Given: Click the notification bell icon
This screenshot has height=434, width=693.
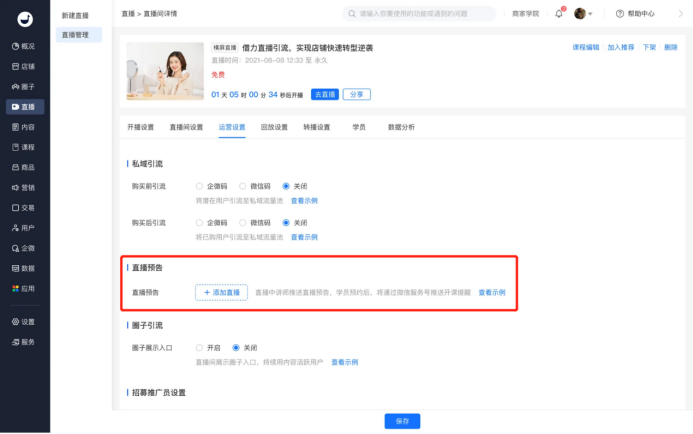Looking at the screenshot, I should click(559, 13).
